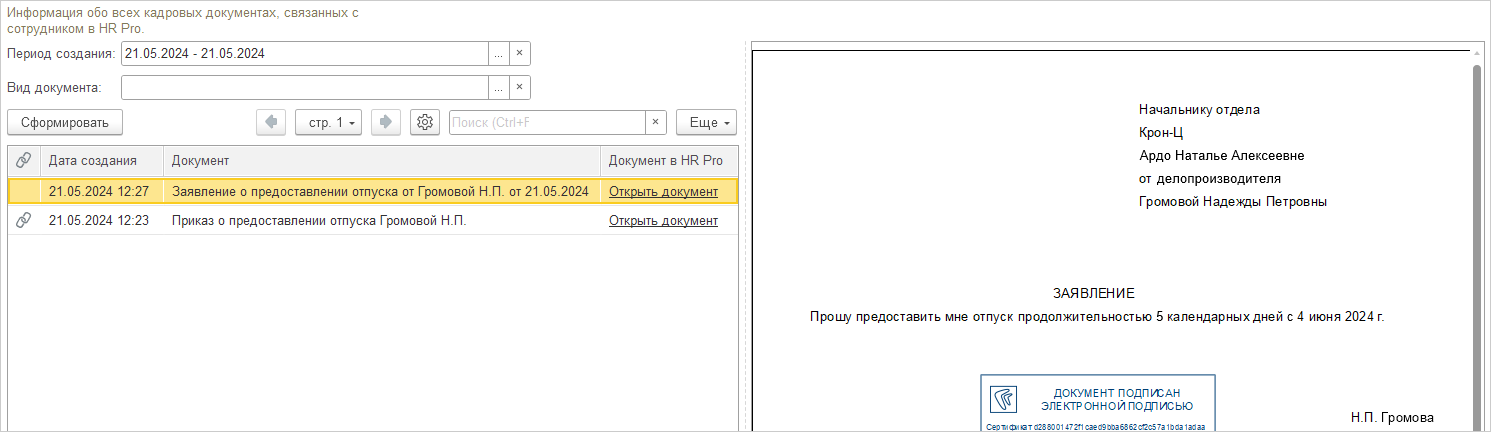This screenshot has height=432, width=1491.
Task: Click the previous page arrow icon
Action: [x=271, y=122]
